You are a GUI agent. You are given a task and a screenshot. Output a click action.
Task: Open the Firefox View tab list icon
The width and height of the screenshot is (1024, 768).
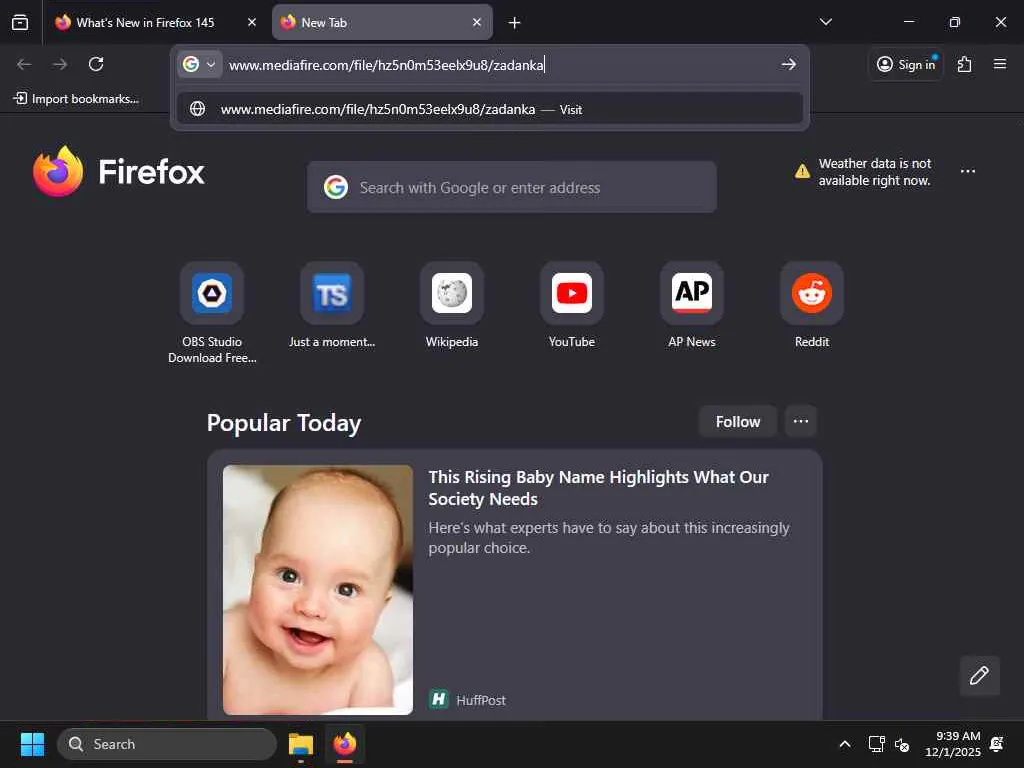click(20, 22)
